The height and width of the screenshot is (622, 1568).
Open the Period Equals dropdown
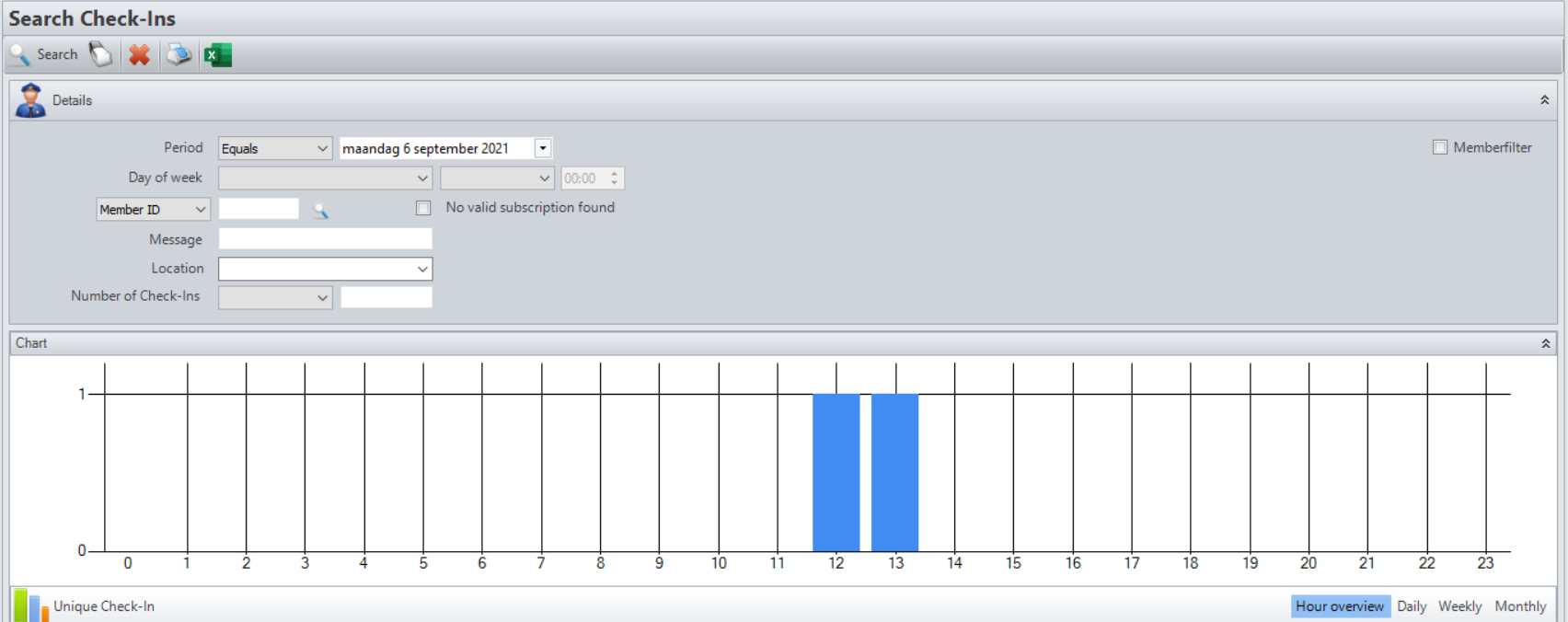(322, 148)
